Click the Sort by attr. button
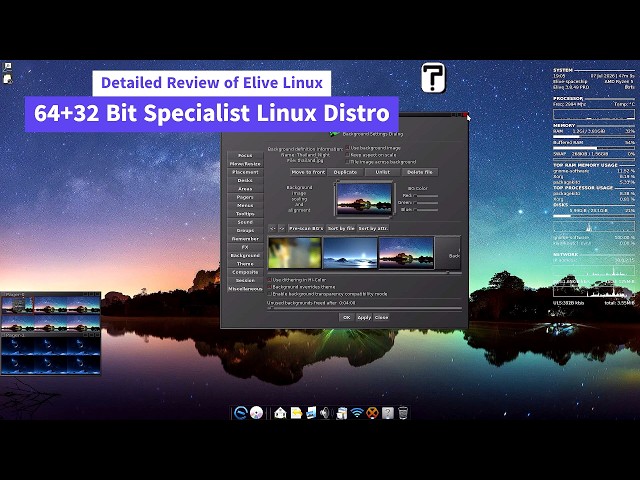This screenshot has width=640, height=480. pos(373,229)
